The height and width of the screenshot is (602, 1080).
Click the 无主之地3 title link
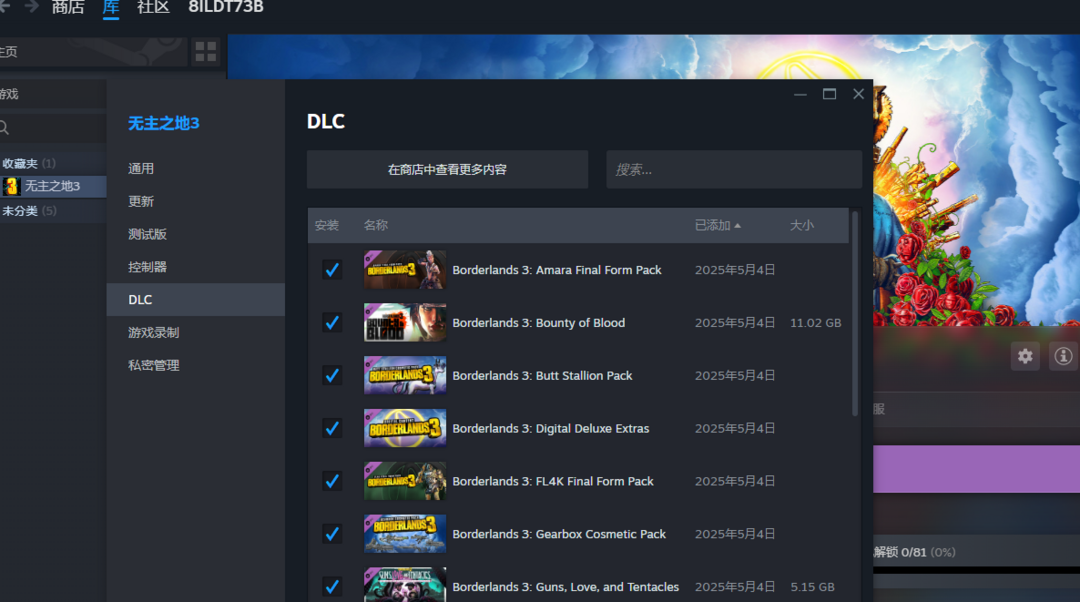(163, 123)
